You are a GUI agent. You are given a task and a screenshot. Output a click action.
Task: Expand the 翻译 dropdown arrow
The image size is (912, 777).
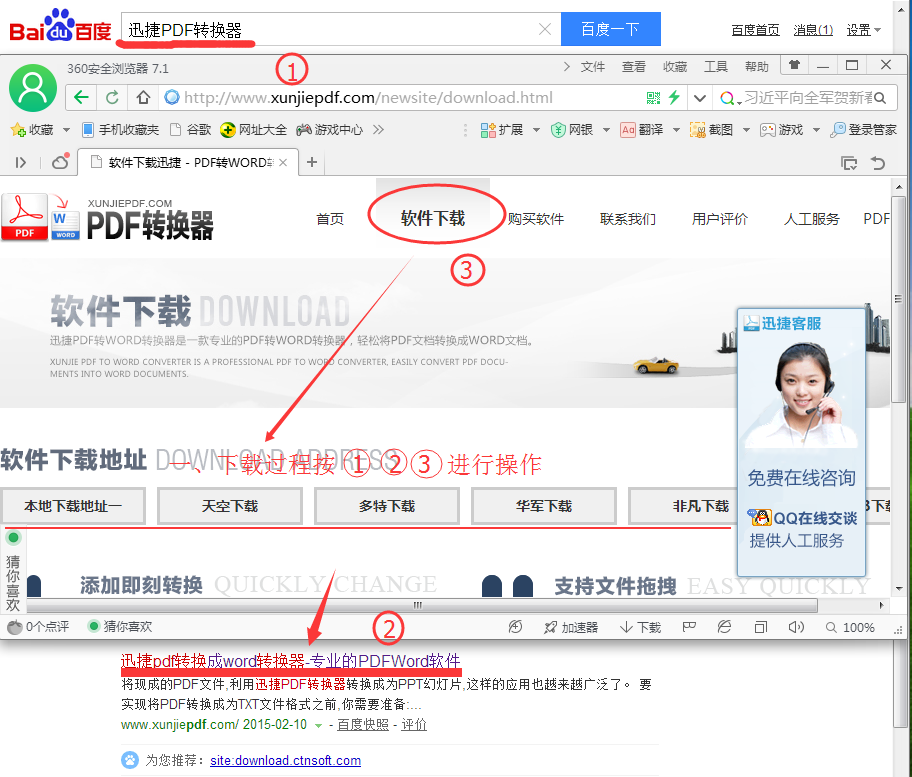click(x=676, y=130)
